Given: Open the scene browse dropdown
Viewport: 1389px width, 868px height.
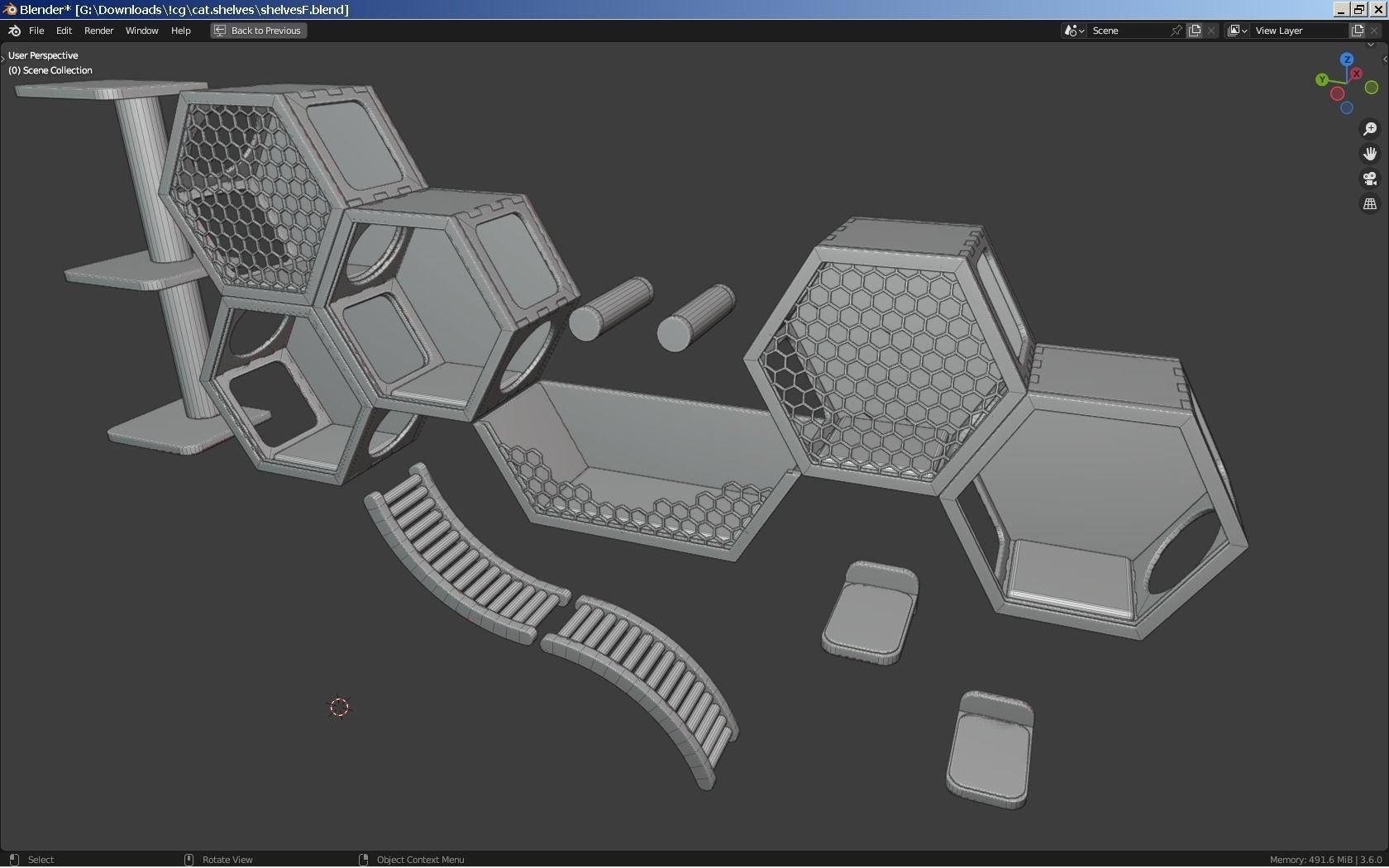Looking at the screenshot, I should click(1074, 31).
